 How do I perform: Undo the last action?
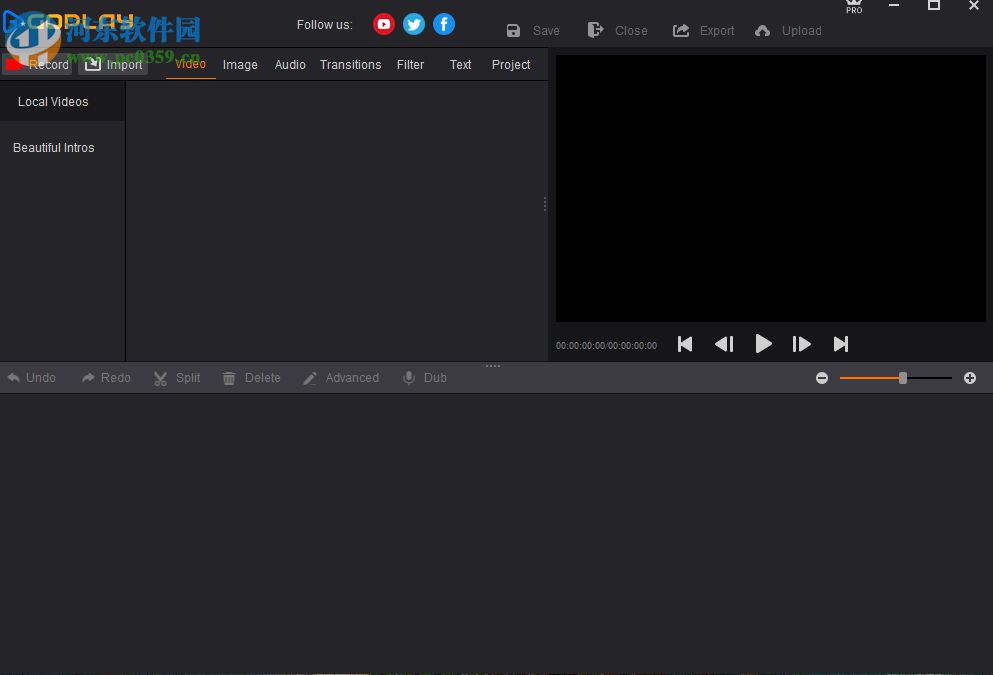point(31,378)
